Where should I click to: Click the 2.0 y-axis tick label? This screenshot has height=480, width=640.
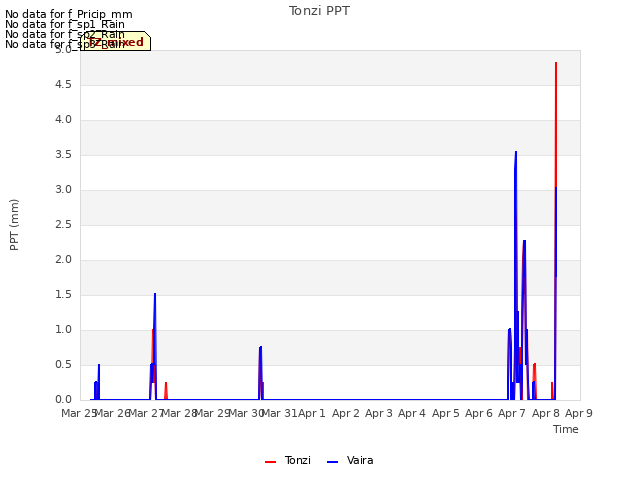63,260
